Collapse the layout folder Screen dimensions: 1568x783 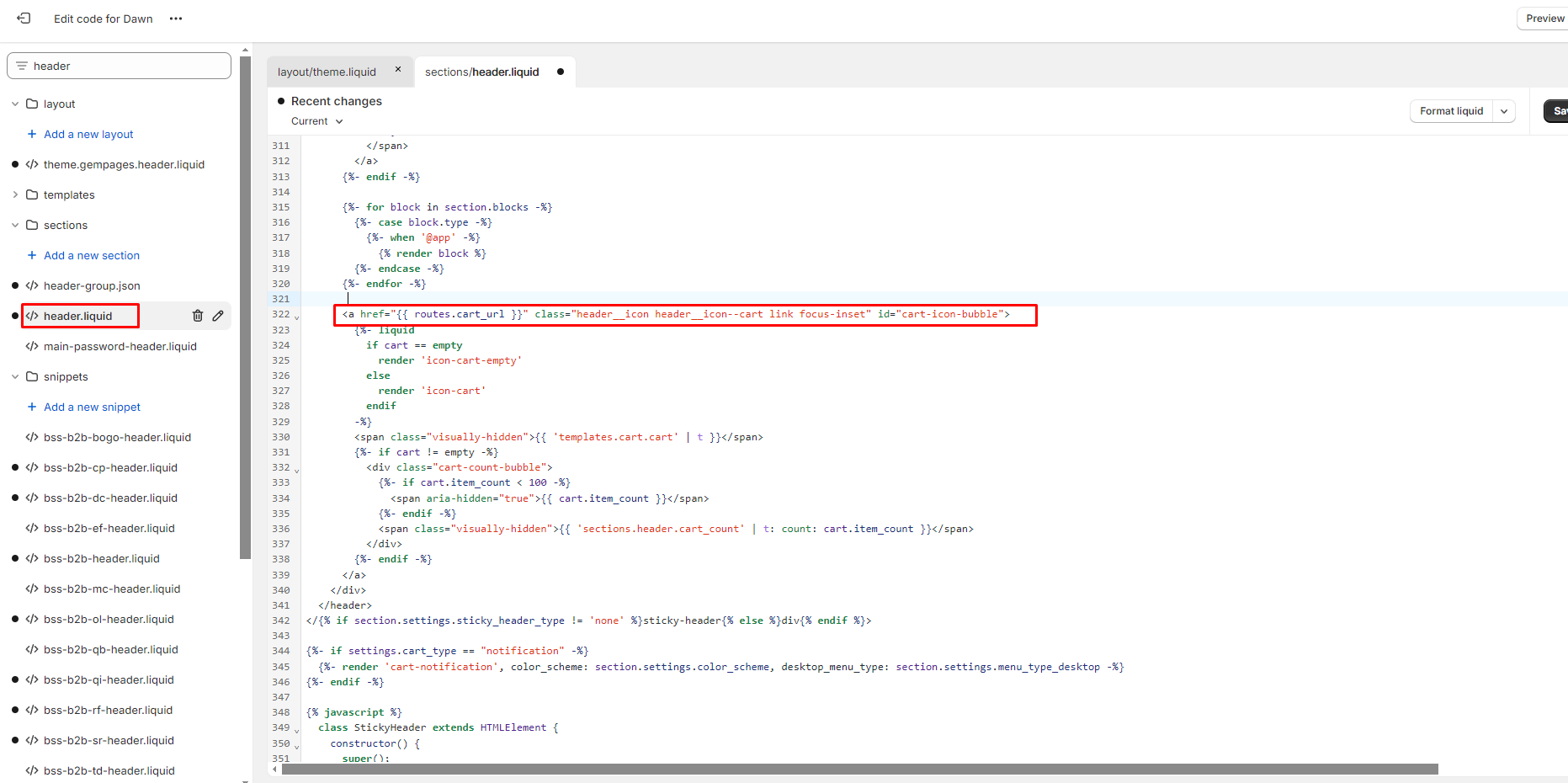(x=15, y=104)
